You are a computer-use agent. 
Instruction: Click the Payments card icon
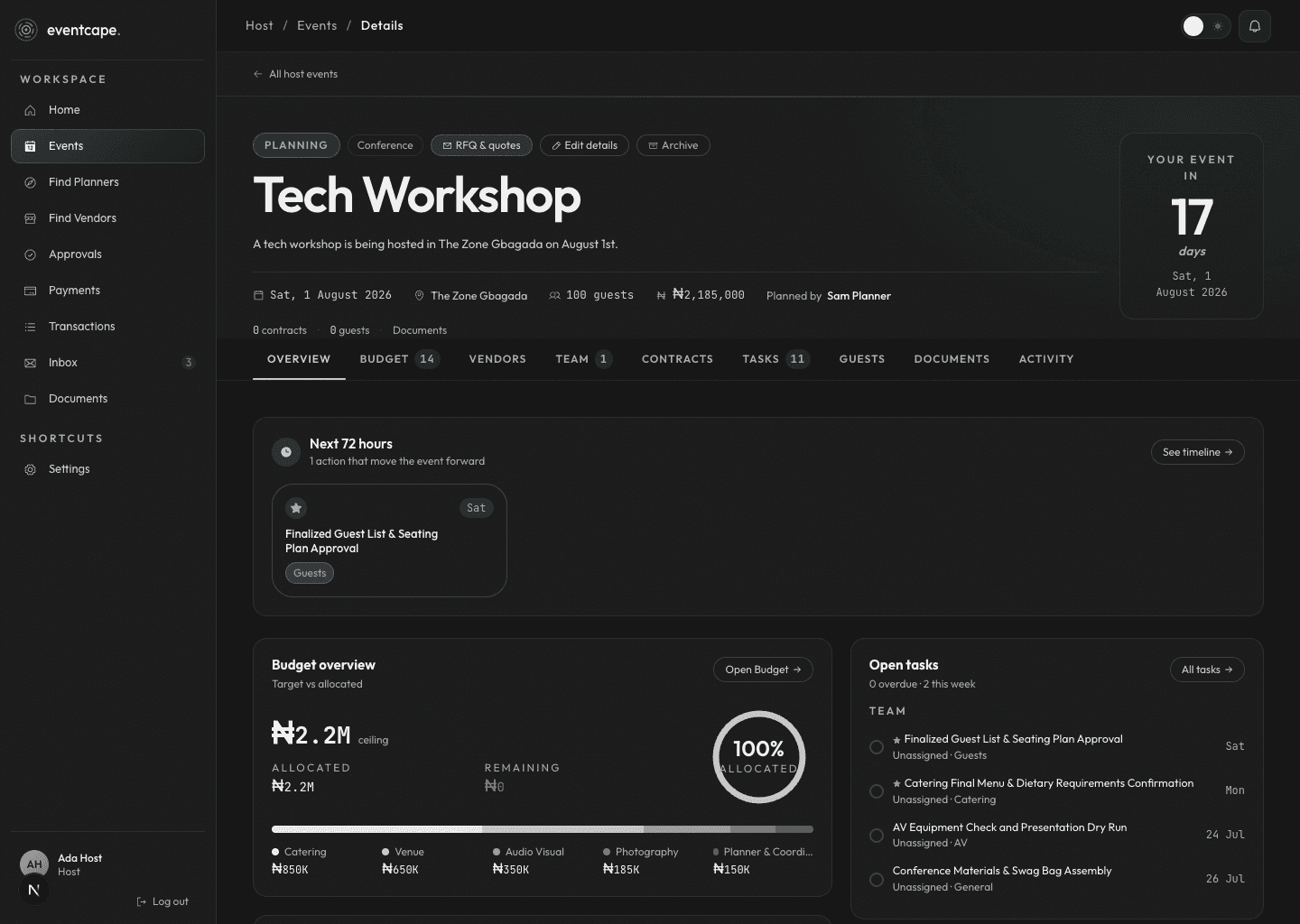[x=30, y=291]
